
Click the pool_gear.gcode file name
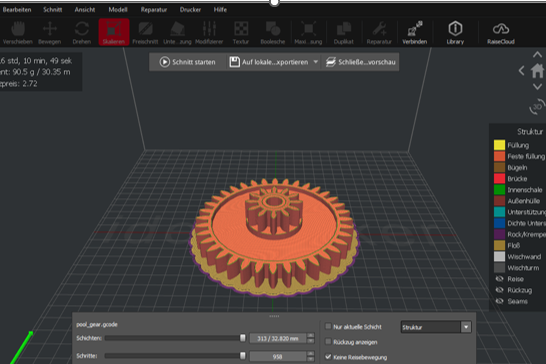point(97,324)
